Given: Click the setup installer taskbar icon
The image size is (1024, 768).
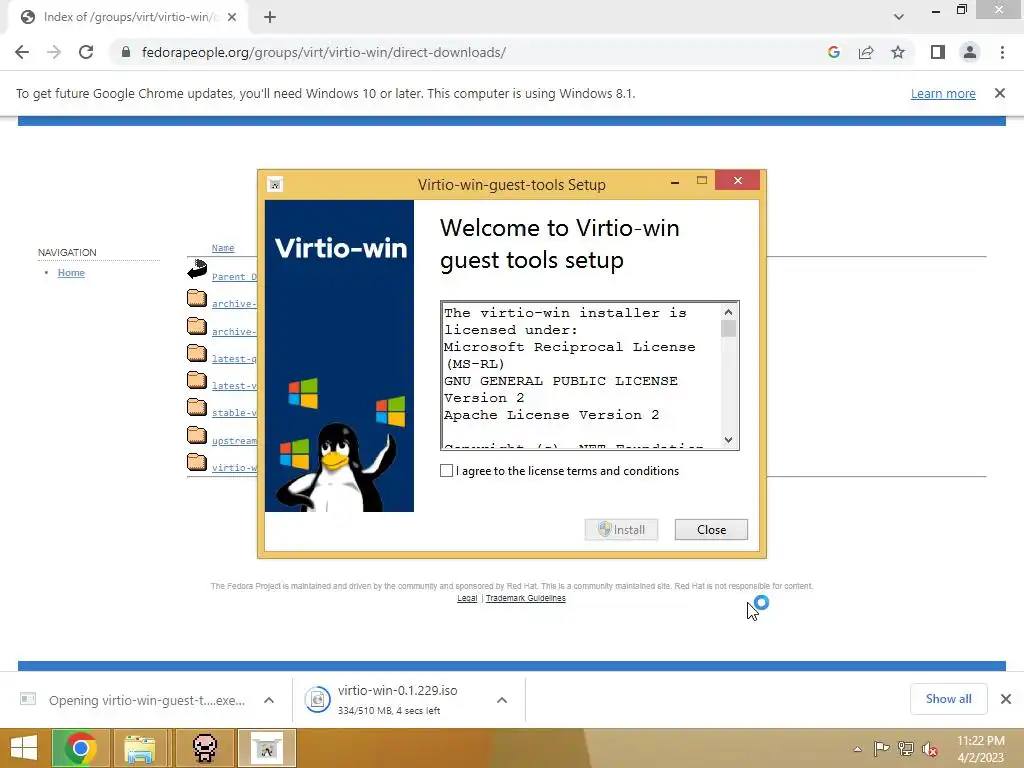Looking at the screenshot, I should (x=266, y=748).
